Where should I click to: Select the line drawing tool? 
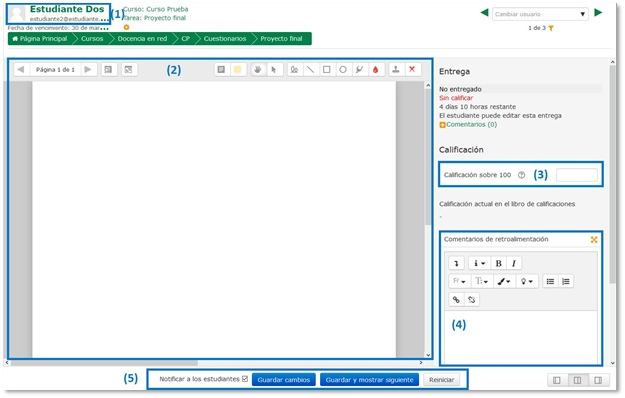coord(310,70)
